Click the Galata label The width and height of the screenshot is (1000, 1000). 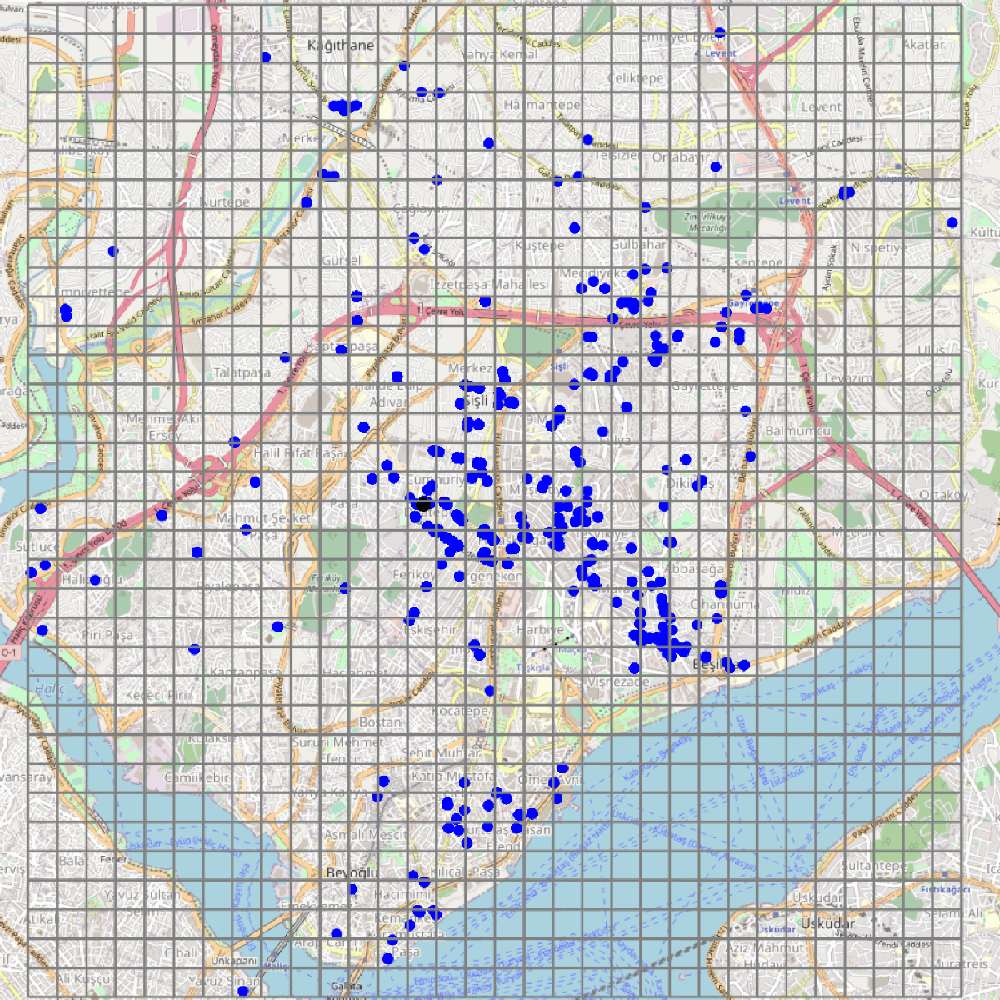tap(346, 987)
